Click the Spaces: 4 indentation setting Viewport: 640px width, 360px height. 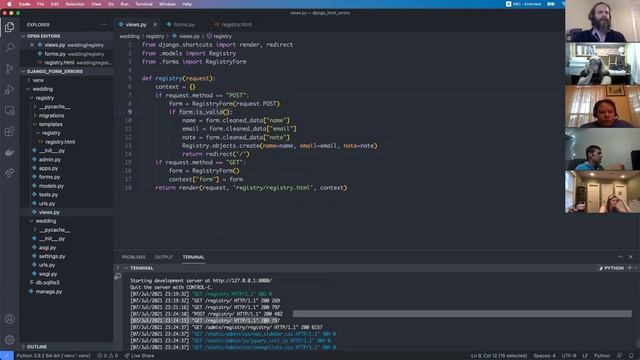[x=544, y=356]
